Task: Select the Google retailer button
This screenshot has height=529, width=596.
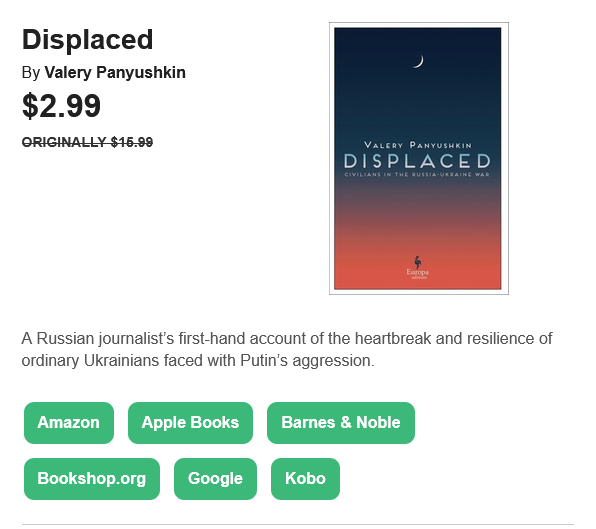Action: [215, 478]
